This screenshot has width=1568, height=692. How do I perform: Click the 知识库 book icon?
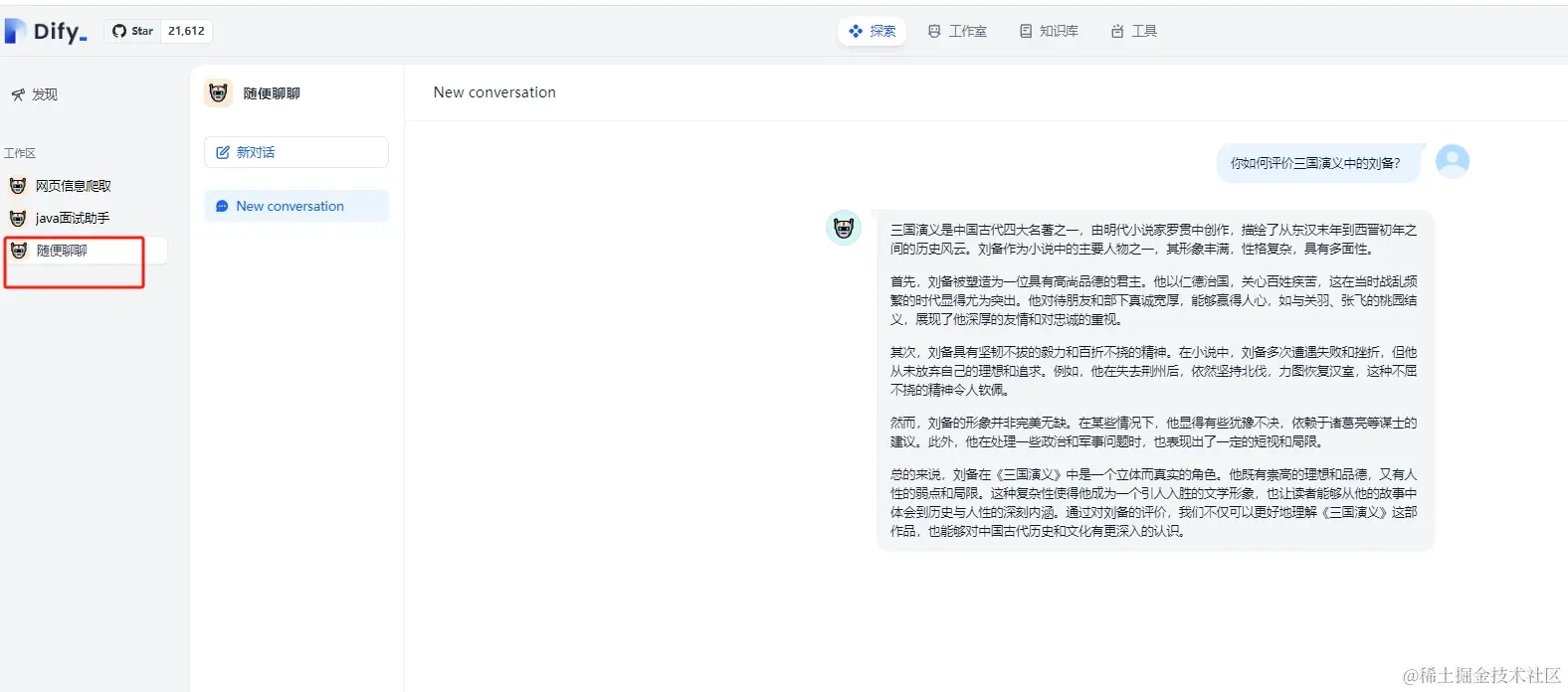coord(1026,31)
